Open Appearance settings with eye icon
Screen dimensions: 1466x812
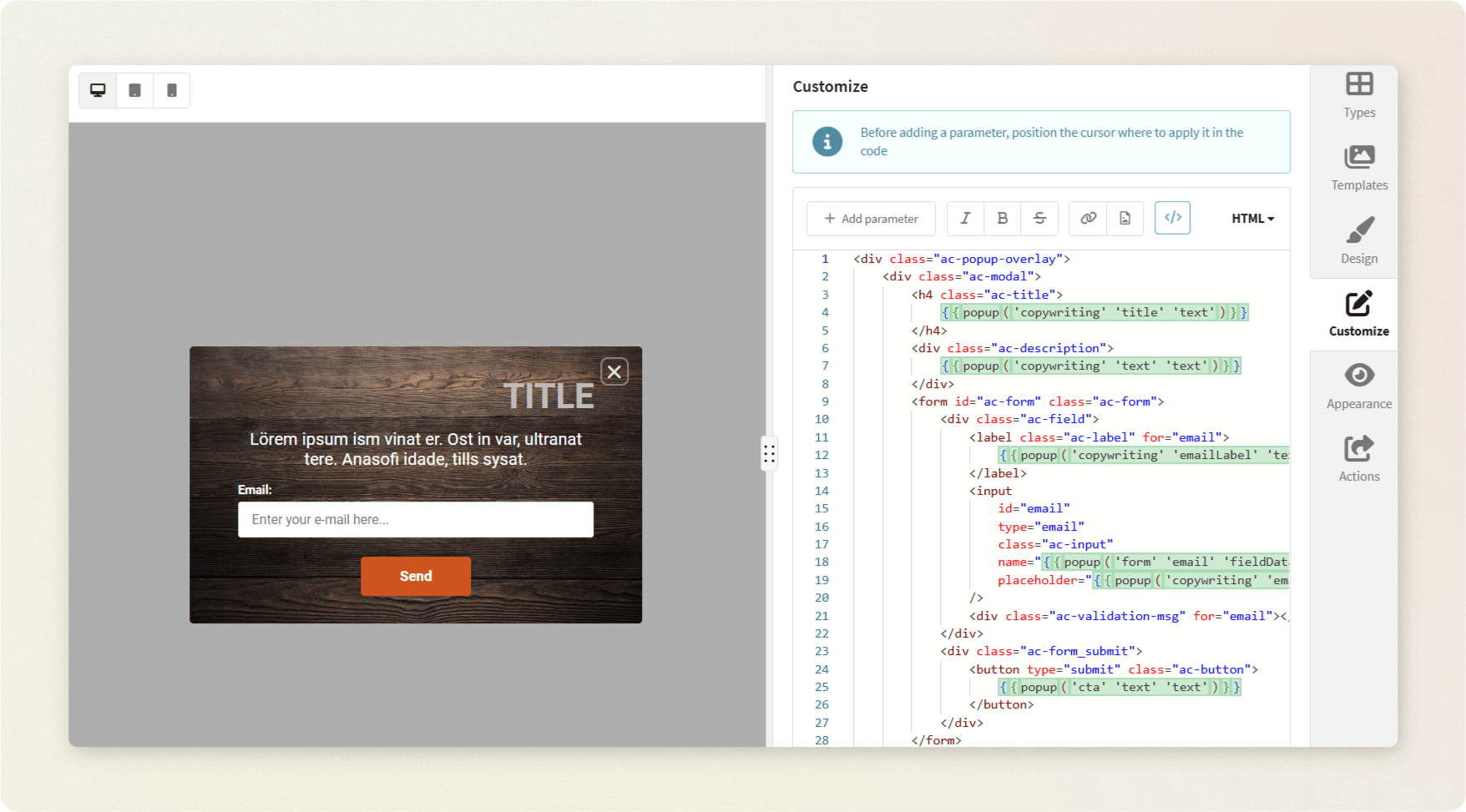(x=1358, y=386)
